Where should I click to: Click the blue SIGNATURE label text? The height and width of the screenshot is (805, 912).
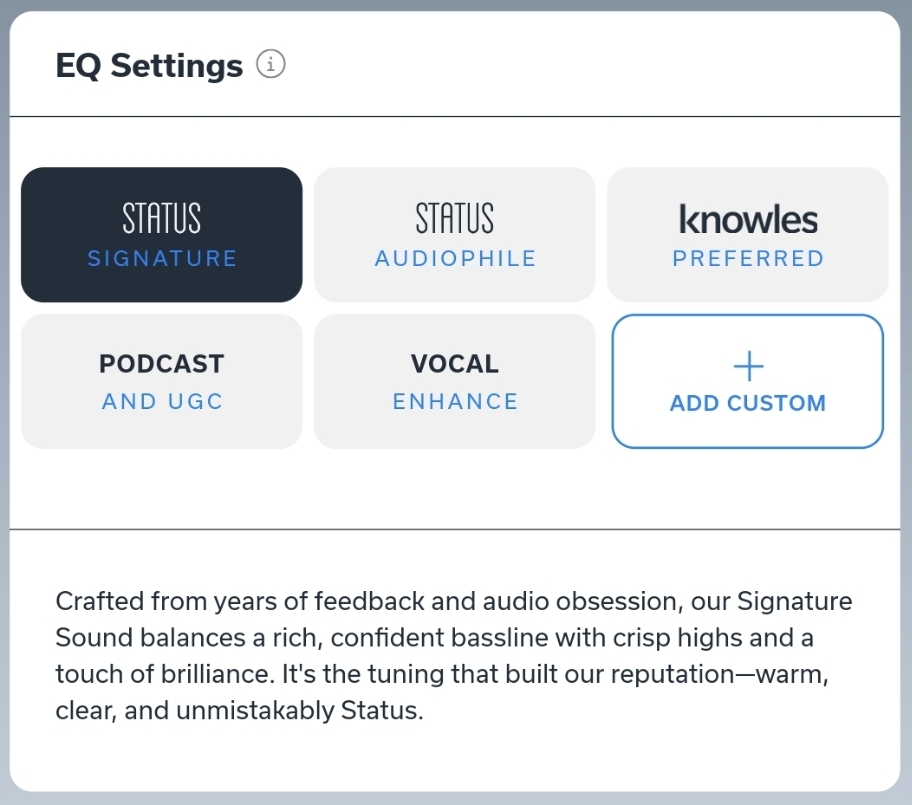162,259
